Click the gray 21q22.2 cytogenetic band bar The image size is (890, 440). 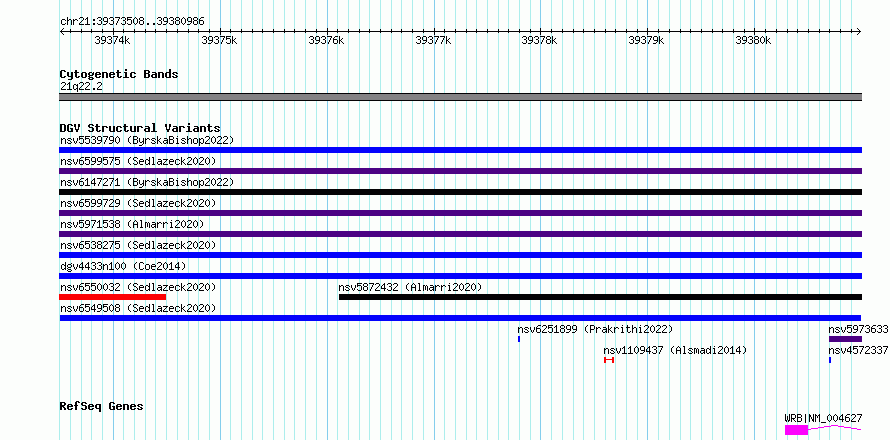(460, 97)
